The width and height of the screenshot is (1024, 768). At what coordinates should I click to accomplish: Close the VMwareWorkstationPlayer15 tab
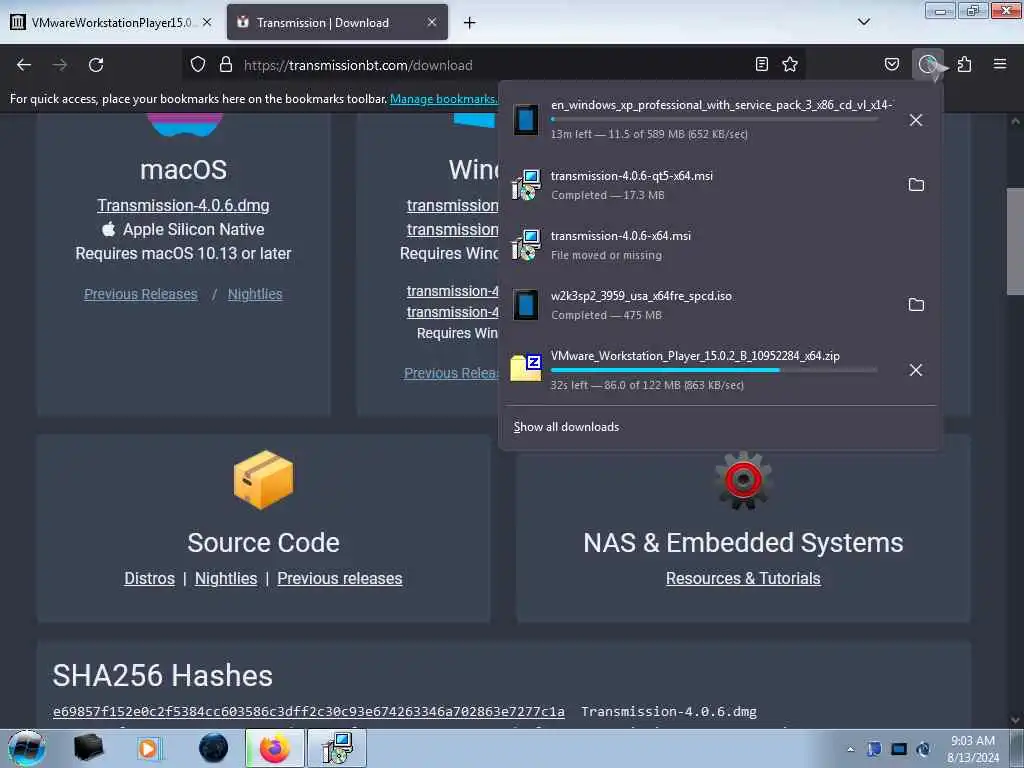point(206,22)
